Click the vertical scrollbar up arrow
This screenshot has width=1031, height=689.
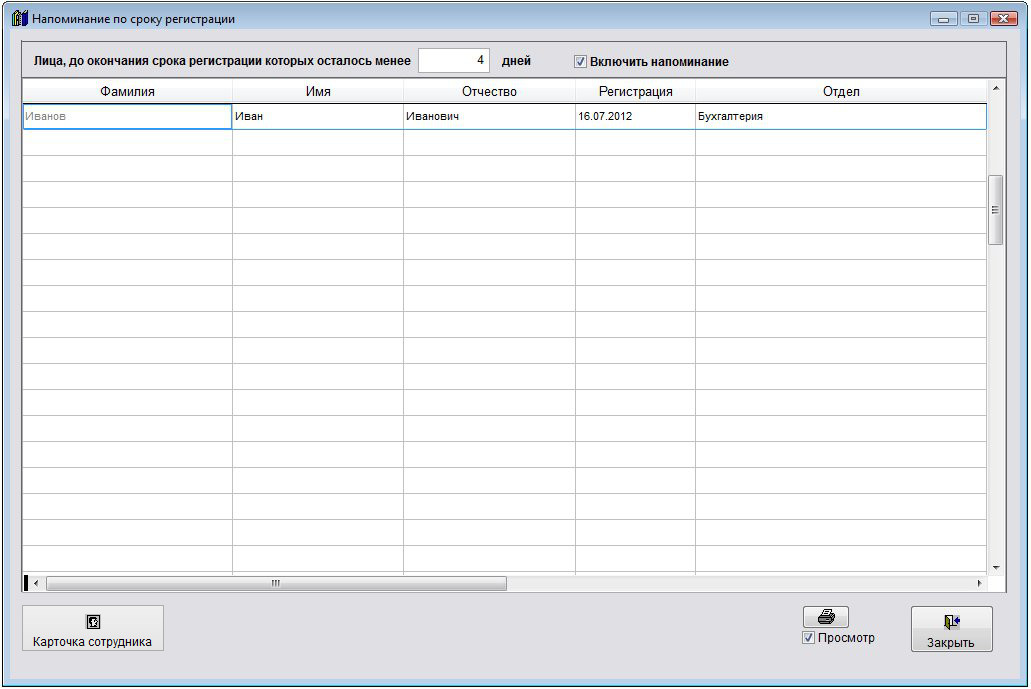(x=995, y=88)
